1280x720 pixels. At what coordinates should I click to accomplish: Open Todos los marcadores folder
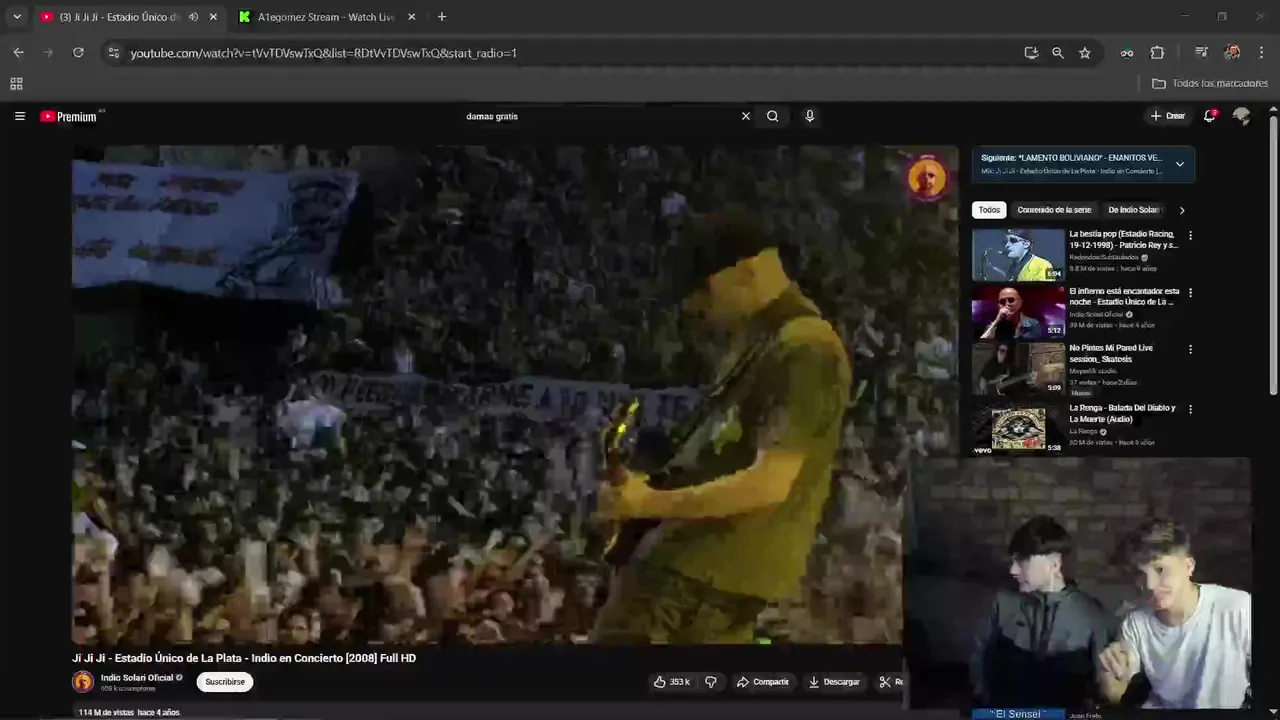pos(1210,84)
